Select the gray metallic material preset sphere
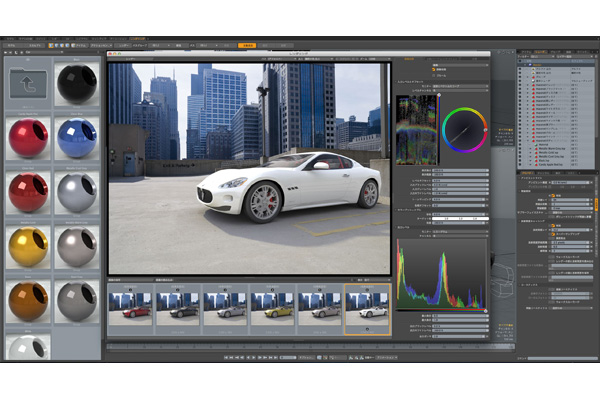 pos(77,246)
